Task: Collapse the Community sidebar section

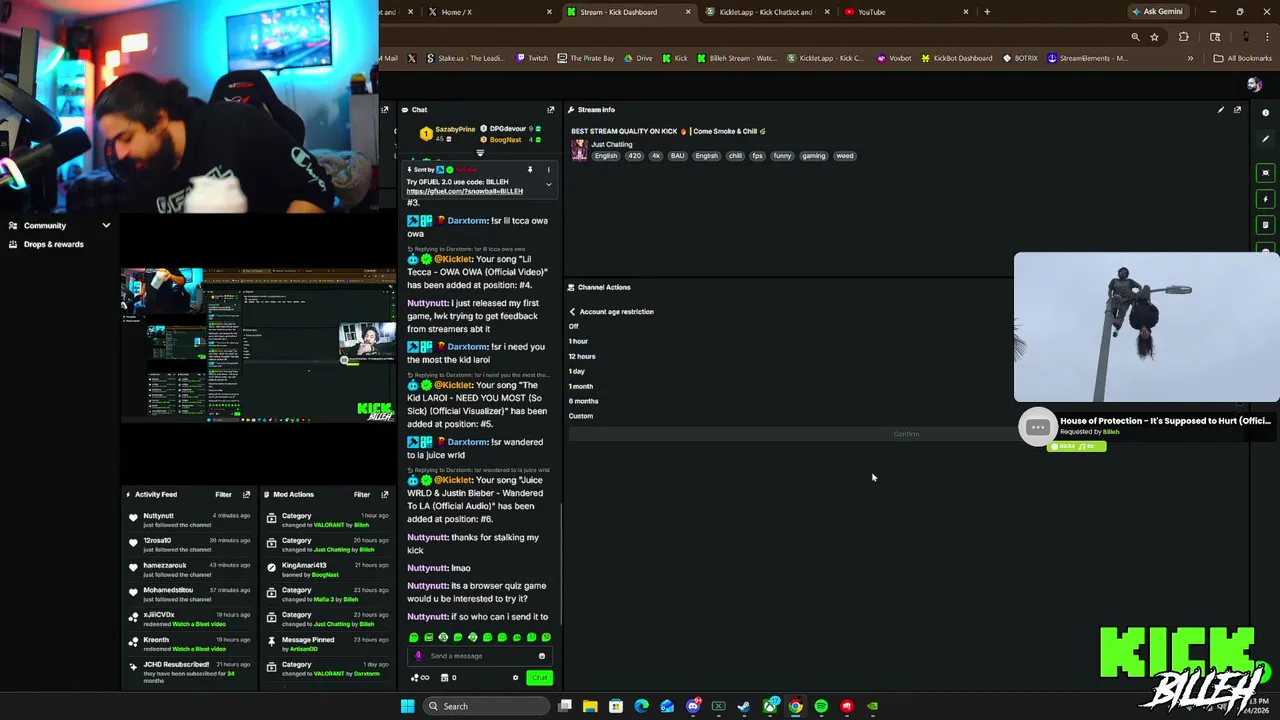Action: click(106, 226)
